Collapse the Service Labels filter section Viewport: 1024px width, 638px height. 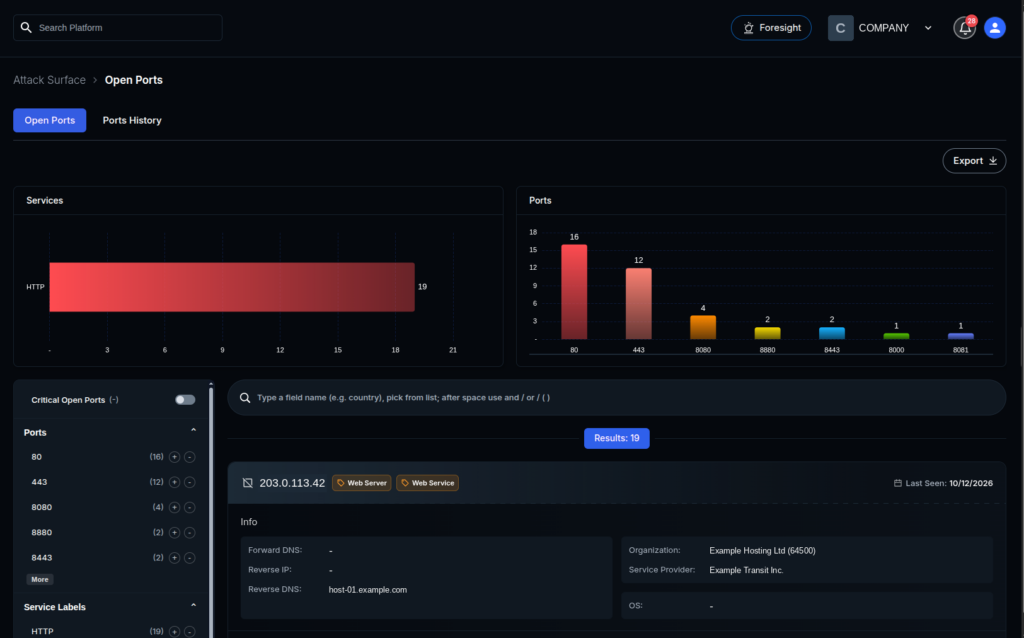pyautogui.click(x=193, y=605)
